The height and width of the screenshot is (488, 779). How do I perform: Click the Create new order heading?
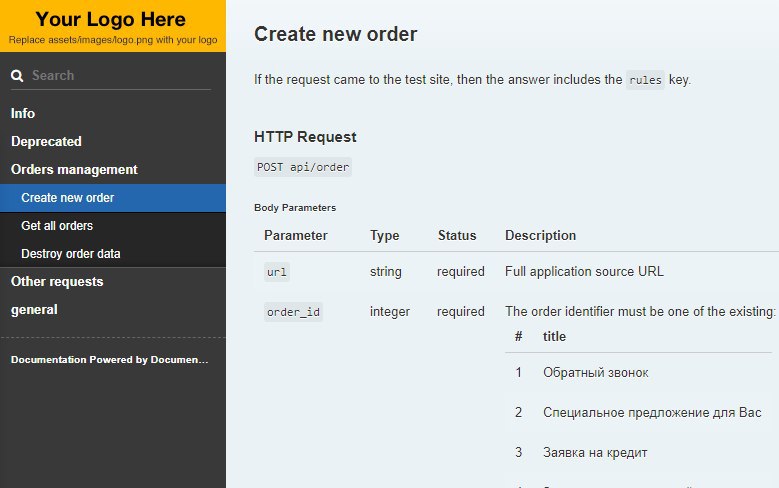pyautogui.click(x=335, y=34)
